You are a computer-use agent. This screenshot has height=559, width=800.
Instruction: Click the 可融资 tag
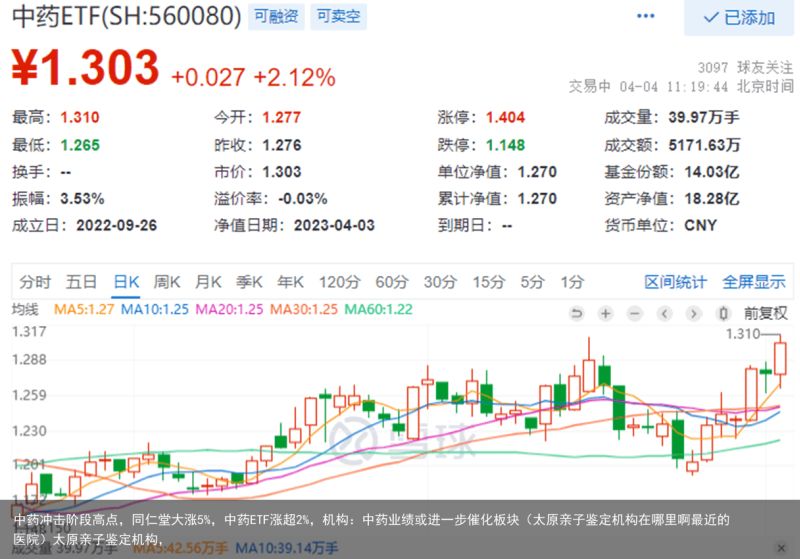point(276,17)
